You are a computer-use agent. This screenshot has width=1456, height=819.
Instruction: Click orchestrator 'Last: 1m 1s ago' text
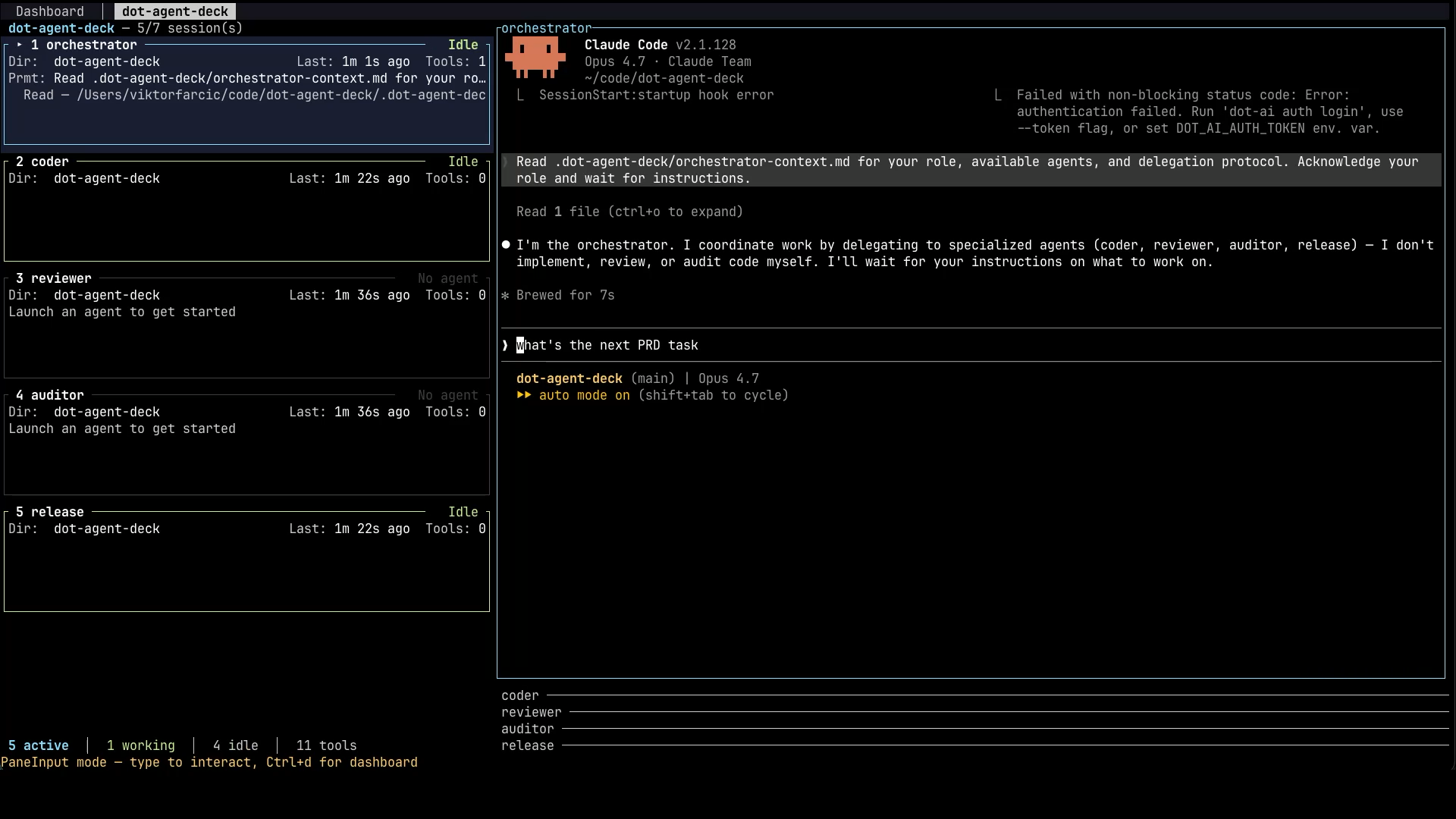(x=353, y=61)
